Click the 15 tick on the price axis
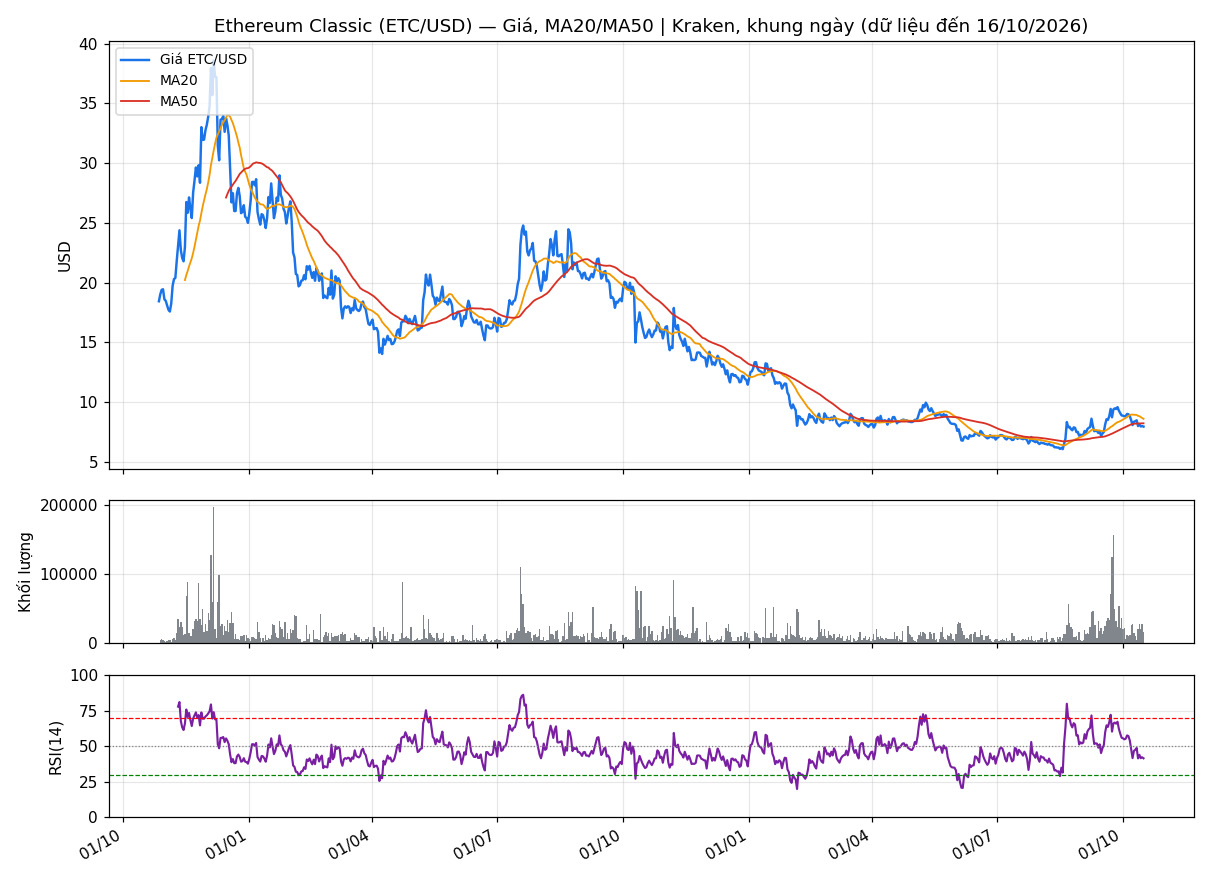This screenshot has width=1210, height=880. point(89,342)
